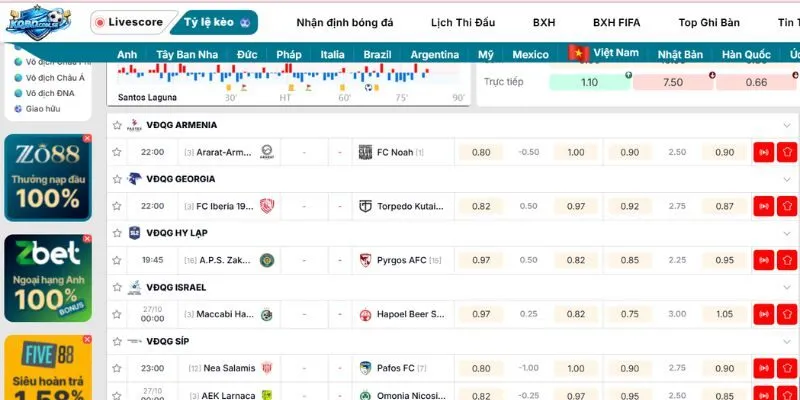Select Trực tiếp odds 1.10
800x400 pixels.
(x=589, y=82)
